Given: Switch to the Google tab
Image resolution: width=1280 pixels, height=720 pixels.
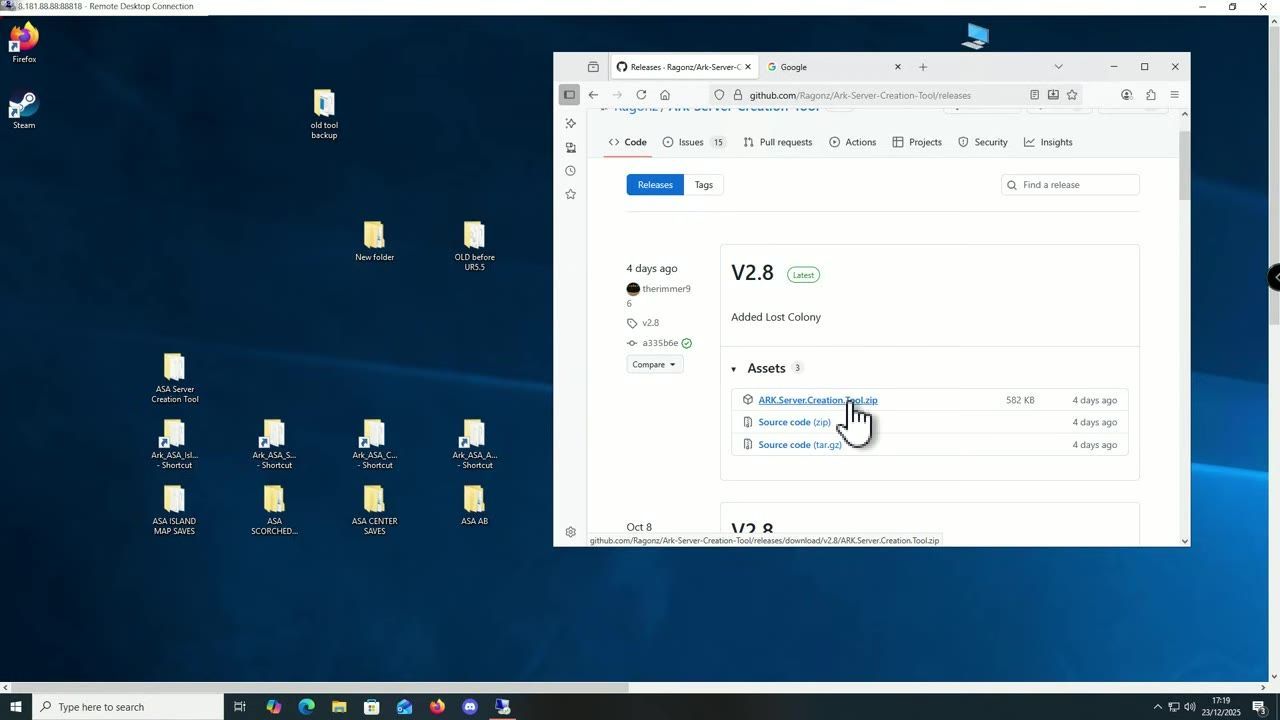Looking at the screenshot, I should (x=832, y=67).
